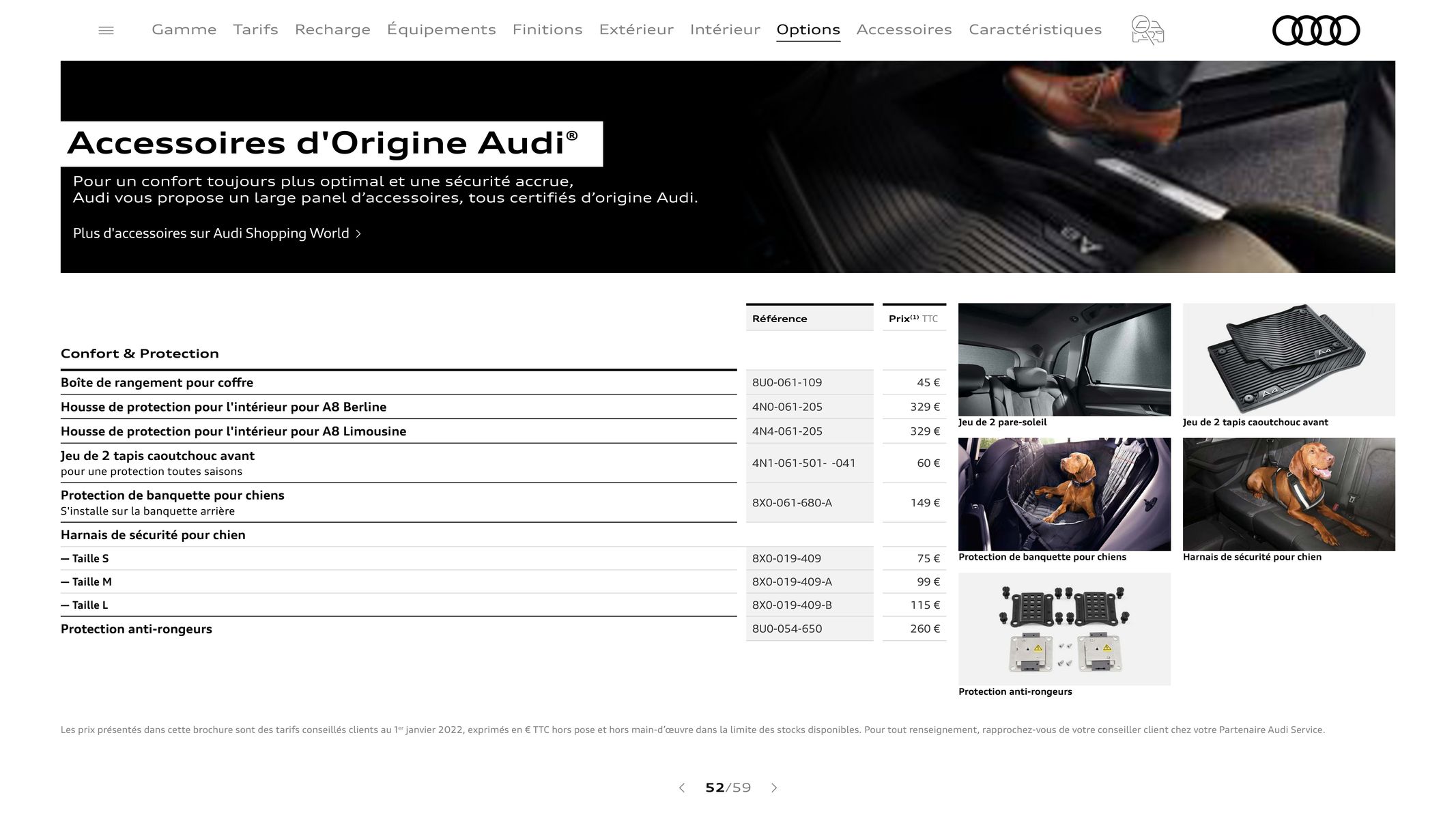Select the Protection anti-rongeurs table row

(x=503, y=629)
